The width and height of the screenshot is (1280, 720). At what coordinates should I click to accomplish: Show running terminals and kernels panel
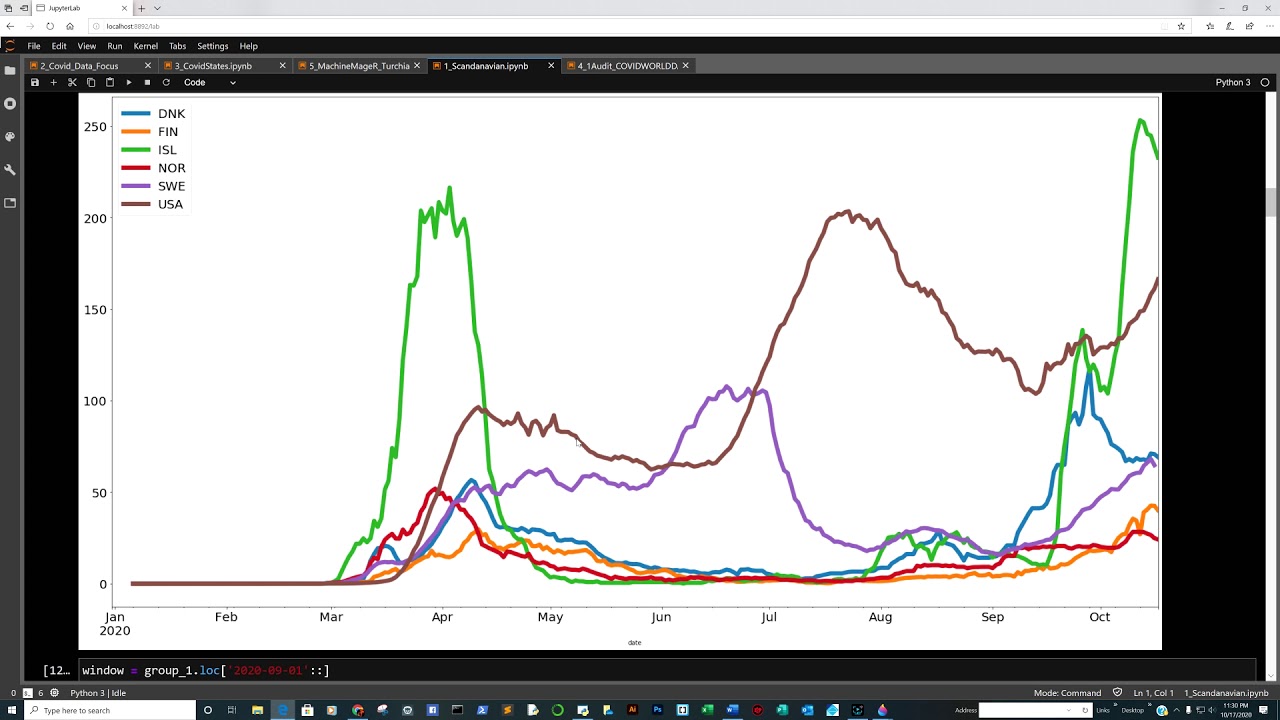tap(10, 103)
